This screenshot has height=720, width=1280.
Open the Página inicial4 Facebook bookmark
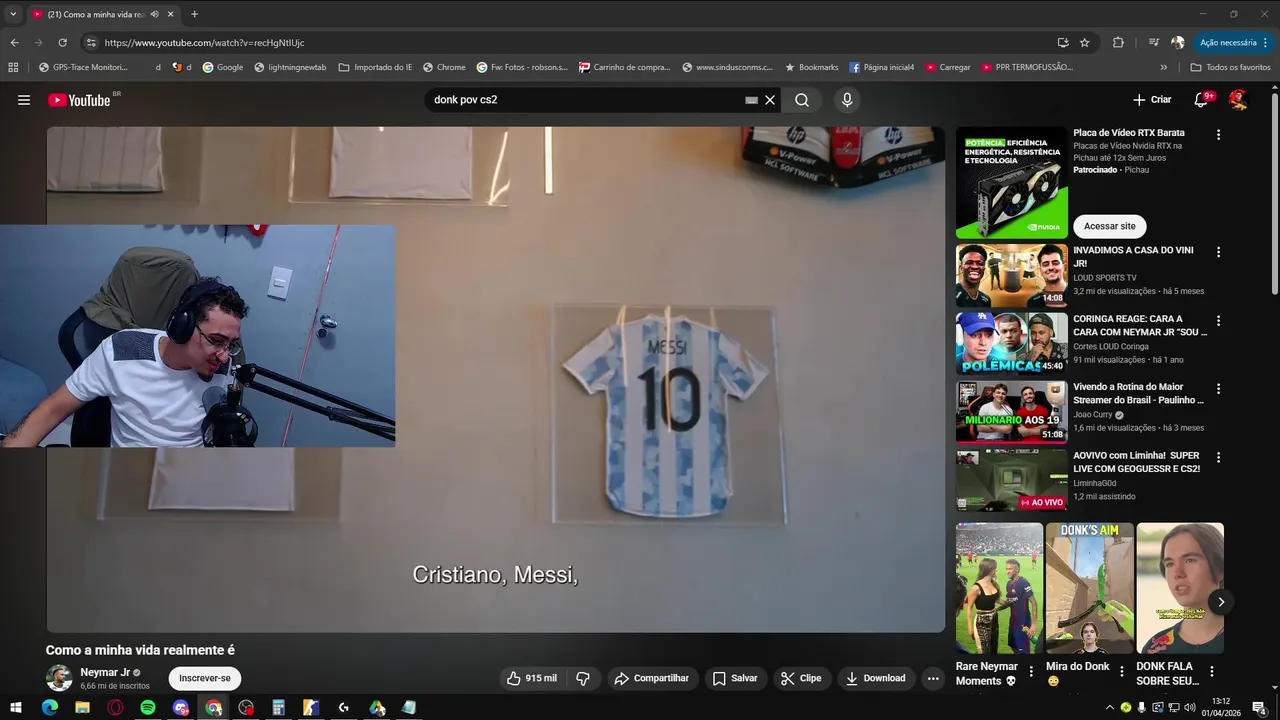pos(881,67)
